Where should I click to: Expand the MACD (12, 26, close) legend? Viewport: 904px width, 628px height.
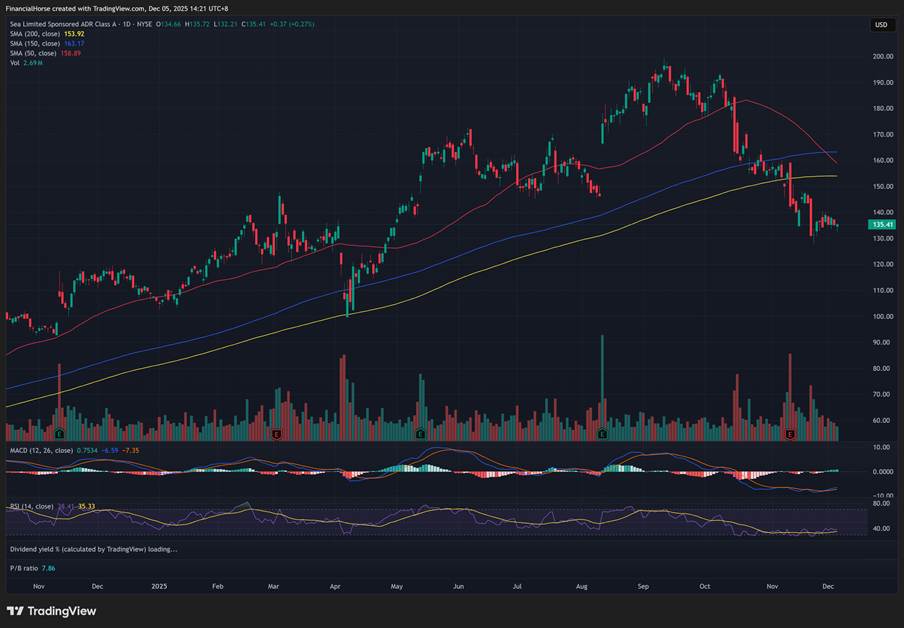(x=42, y=451)
